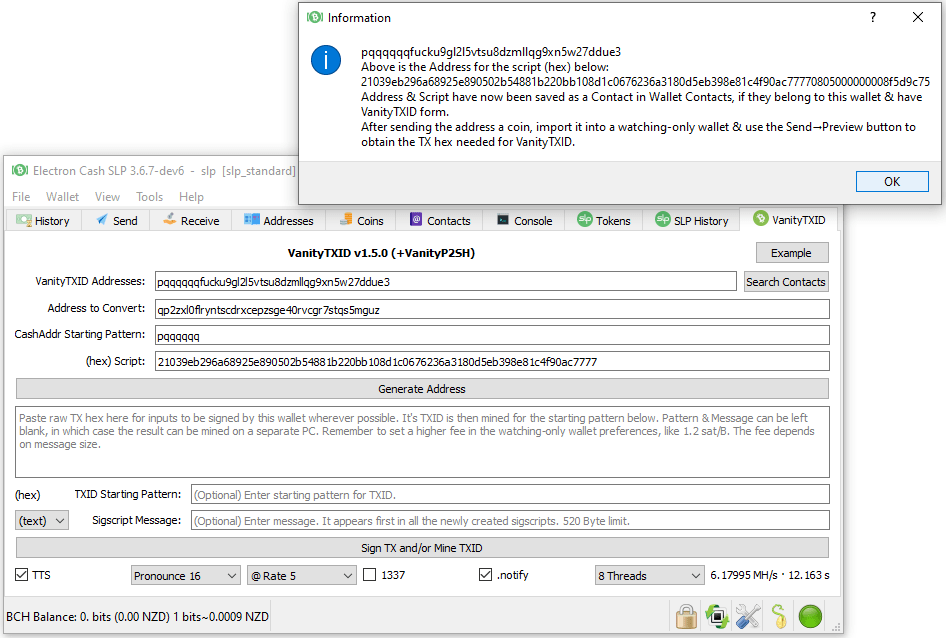Click the padlock icon to set a password
The height and width of the screenshot is (638, 946).
(686, 616)
